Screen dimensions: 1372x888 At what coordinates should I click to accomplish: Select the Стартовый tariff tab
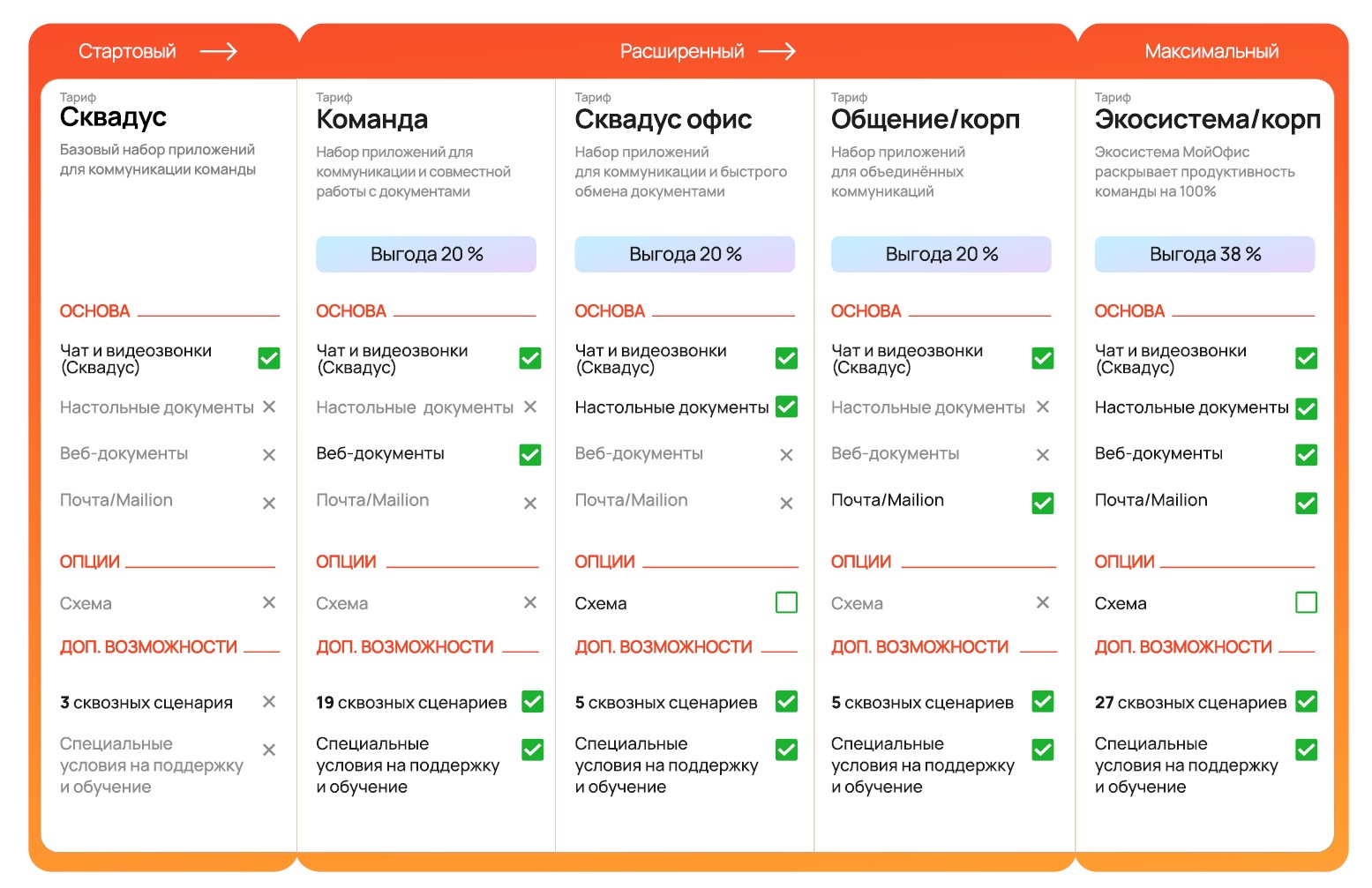127,51
